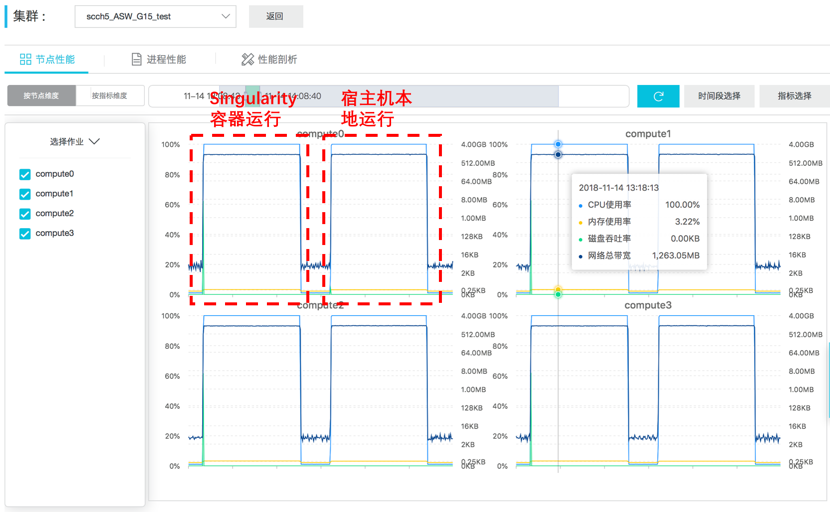
Task: Click the time range slider bar
Action: tap(389, 96)
